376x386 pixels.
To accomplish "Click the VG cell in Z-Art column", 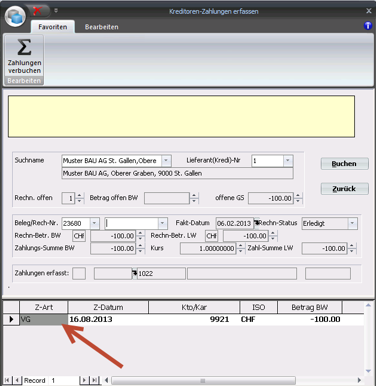I will pyautogui.click(x=44, y=319).
